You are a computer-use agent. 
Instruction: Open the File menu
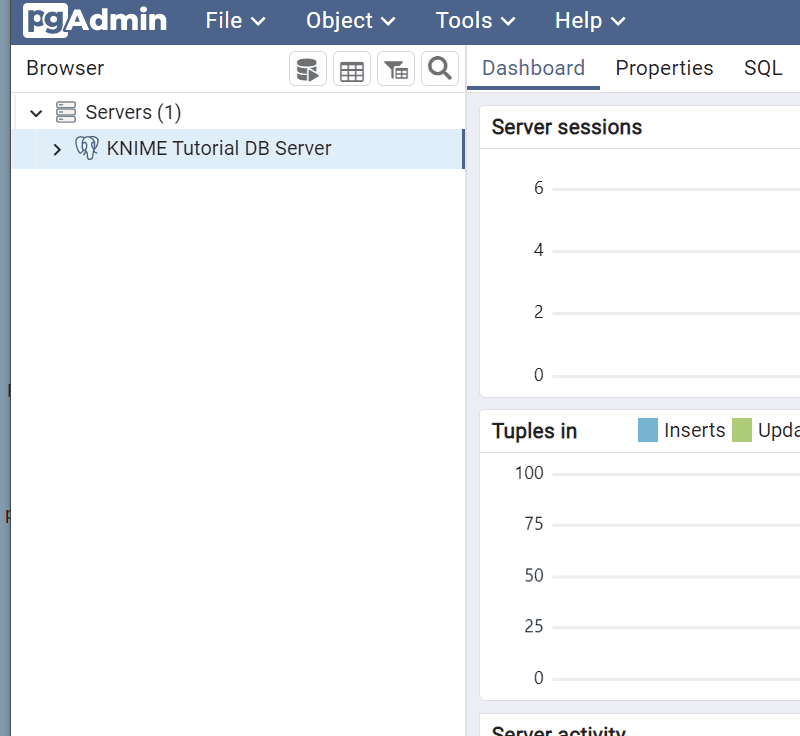coord(235,21)
